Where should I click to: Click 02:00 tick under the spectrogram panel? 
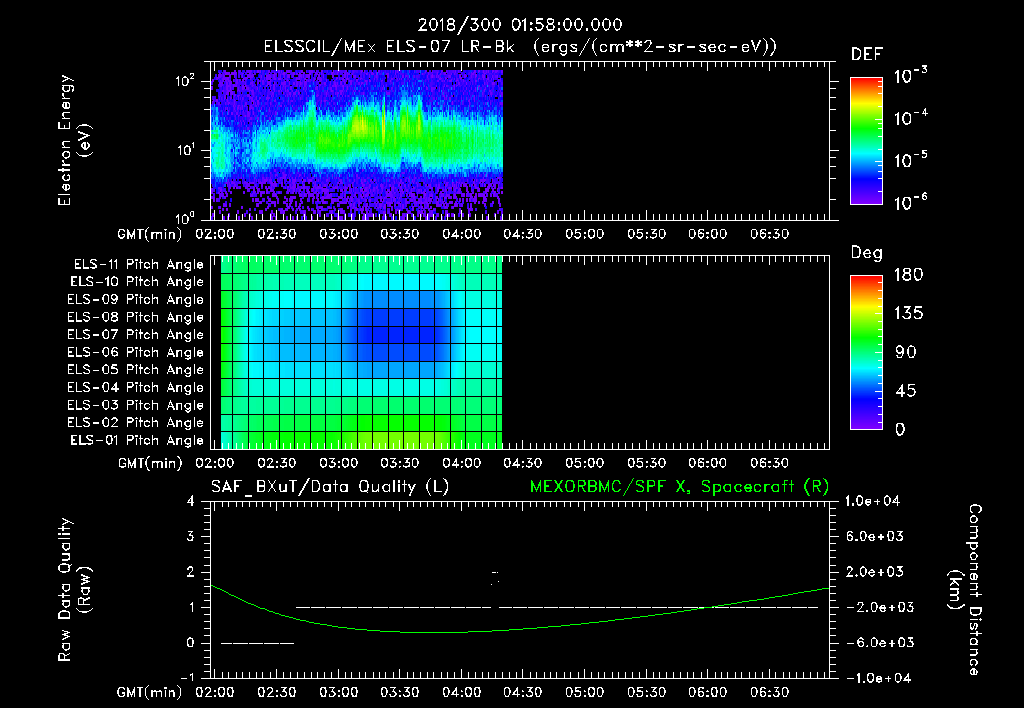coord(215,234)
